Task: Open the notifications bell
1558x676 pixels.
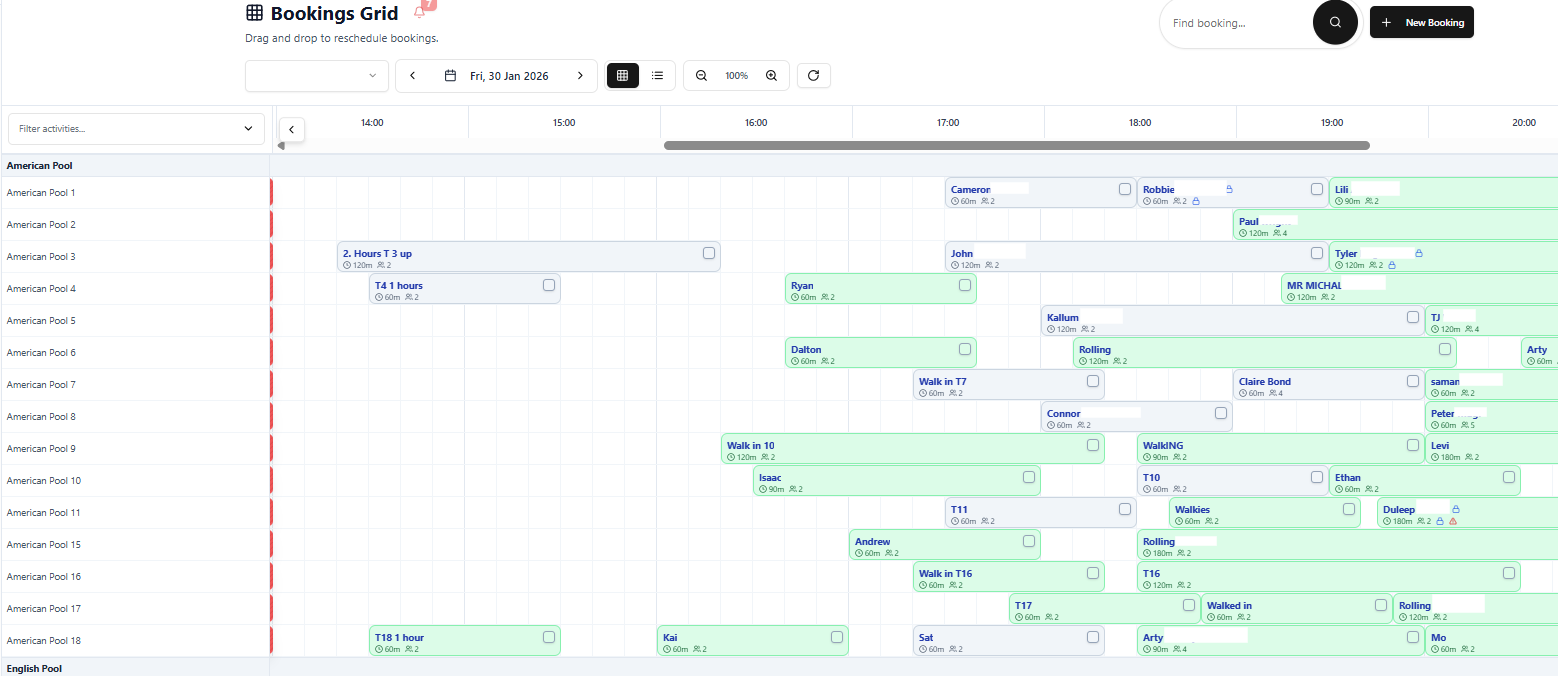Action: (x=421, y=12)
